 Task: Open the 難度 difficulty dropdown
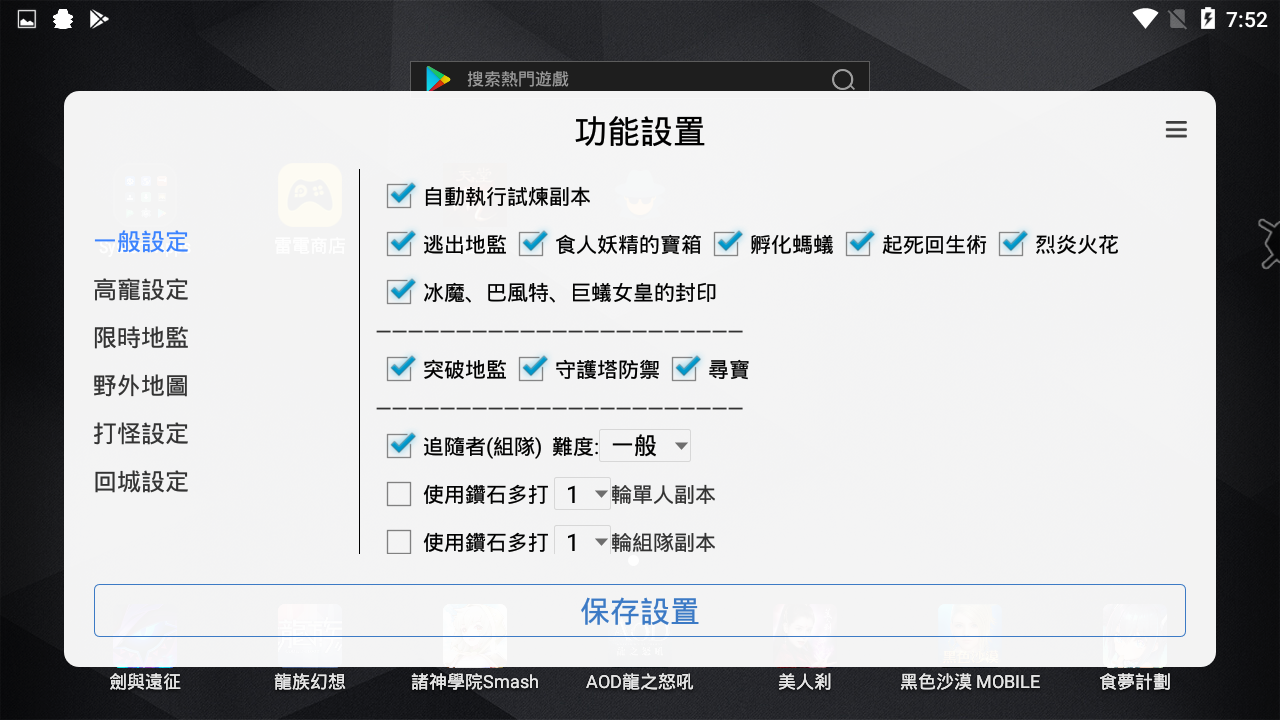click(x=644, y=446)
